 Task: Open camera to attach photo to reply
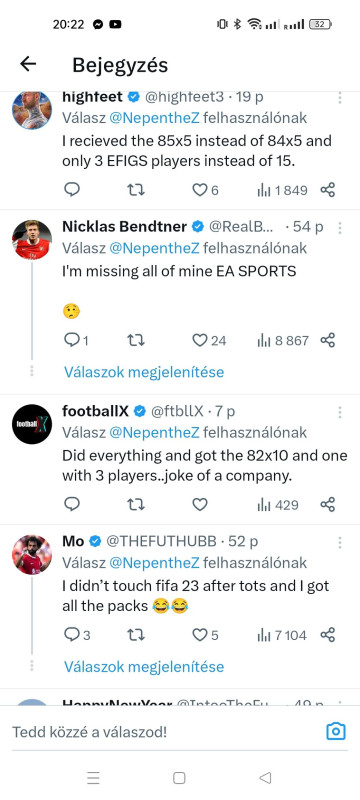coord(336,732)
